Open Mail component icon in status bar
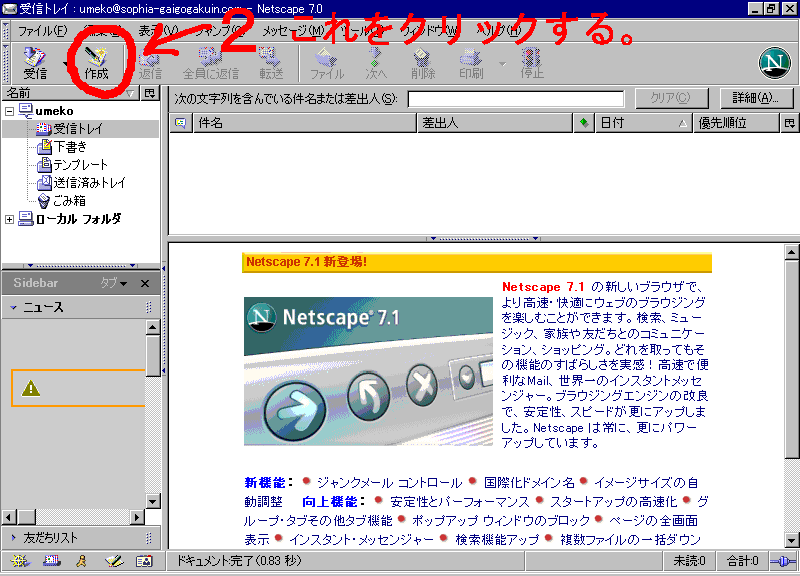Viewport: 800px width, 576px height. click(50, 562)
